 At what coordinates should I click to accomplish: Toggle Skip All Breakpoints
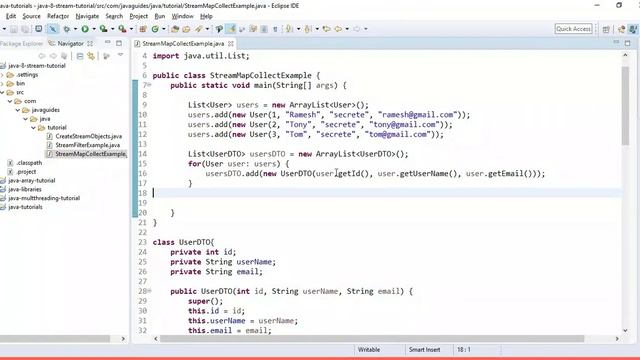click(53, 29)
